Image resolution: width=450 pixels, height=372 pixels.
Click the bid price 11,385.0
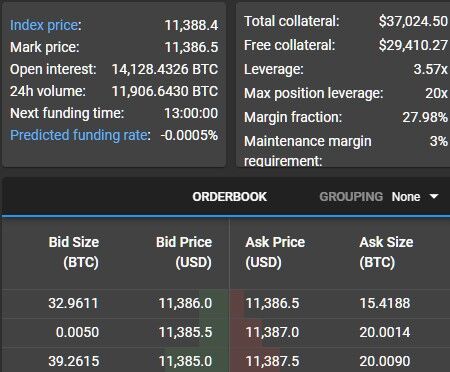pyautogui.click(x=185, y=361)
